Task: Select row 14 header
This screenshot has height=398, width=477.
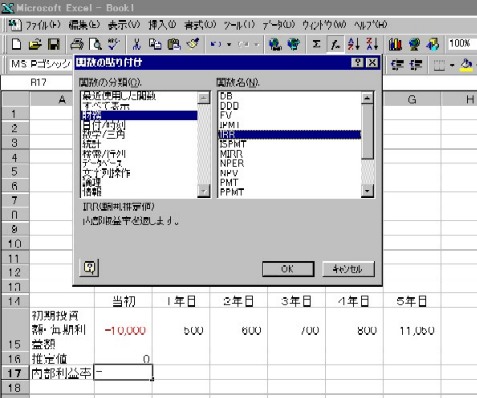Action: click(x=15, y=301)
